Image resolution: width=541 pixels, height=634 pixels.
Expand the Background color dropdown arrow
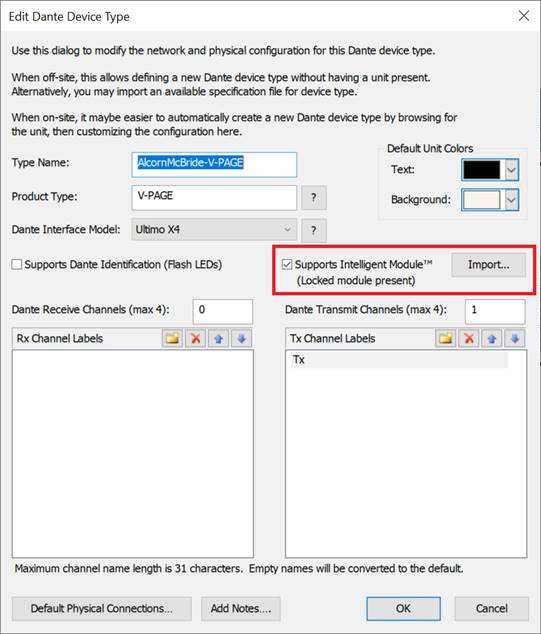511,200
